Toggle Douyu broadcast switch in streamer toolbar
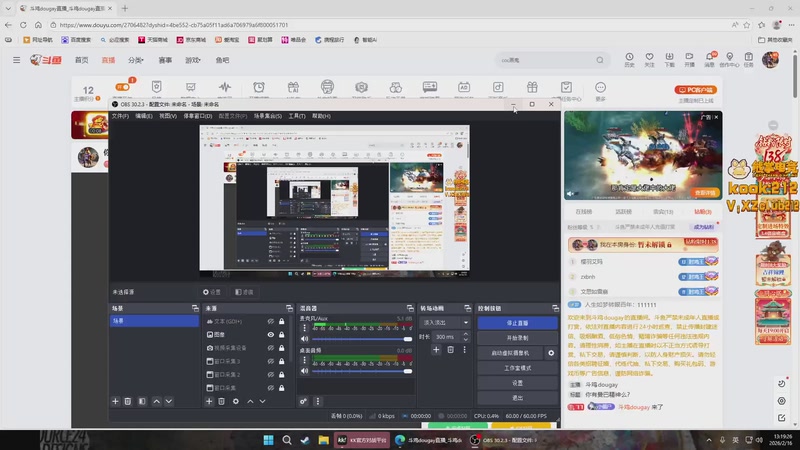 pos(122,87)
